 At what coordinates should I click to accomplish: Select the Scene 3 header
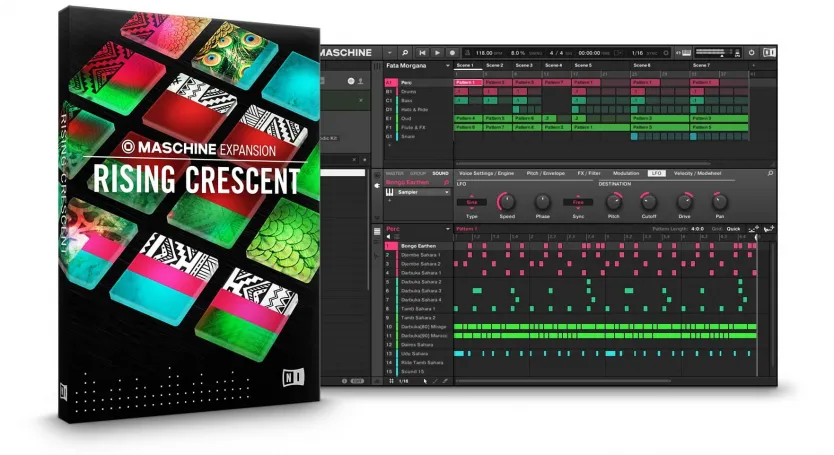tap(524, 65)
